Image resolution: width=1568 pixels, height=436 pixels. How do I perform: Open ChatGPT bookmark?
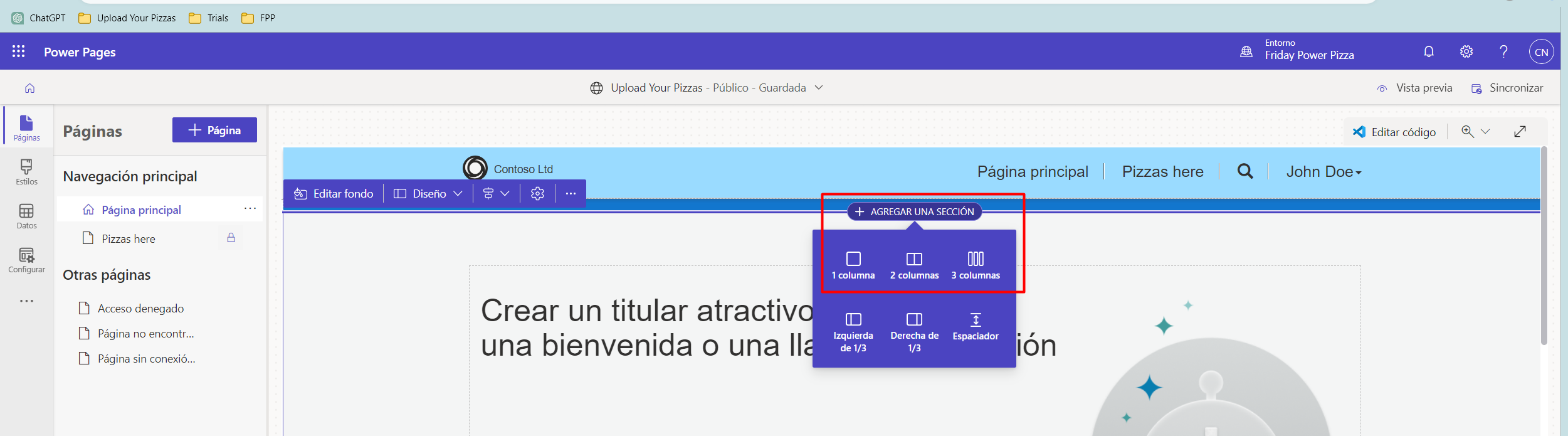coord(38,18)
